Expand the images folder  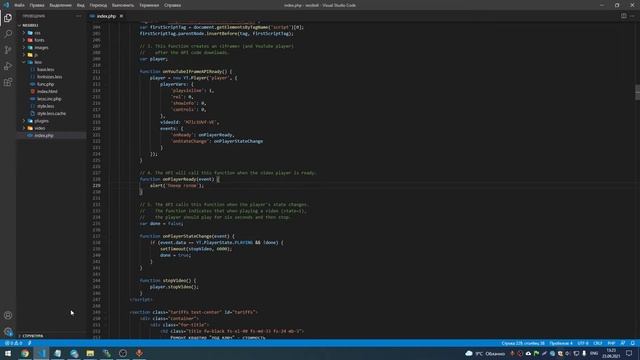(24, 47)
